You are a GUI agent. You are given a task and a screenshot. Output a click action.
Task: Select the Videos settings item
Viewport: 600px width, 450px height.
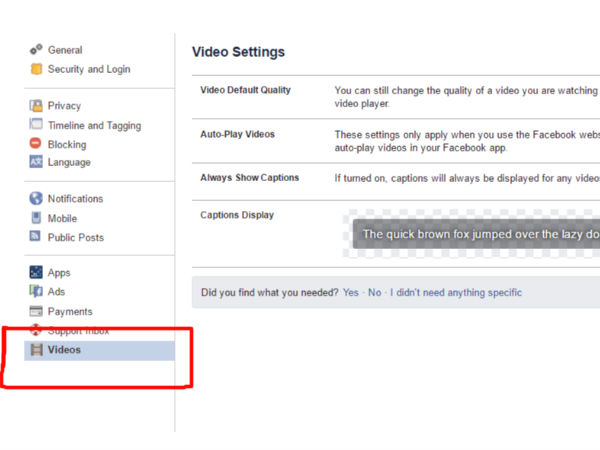pos(99,350)
